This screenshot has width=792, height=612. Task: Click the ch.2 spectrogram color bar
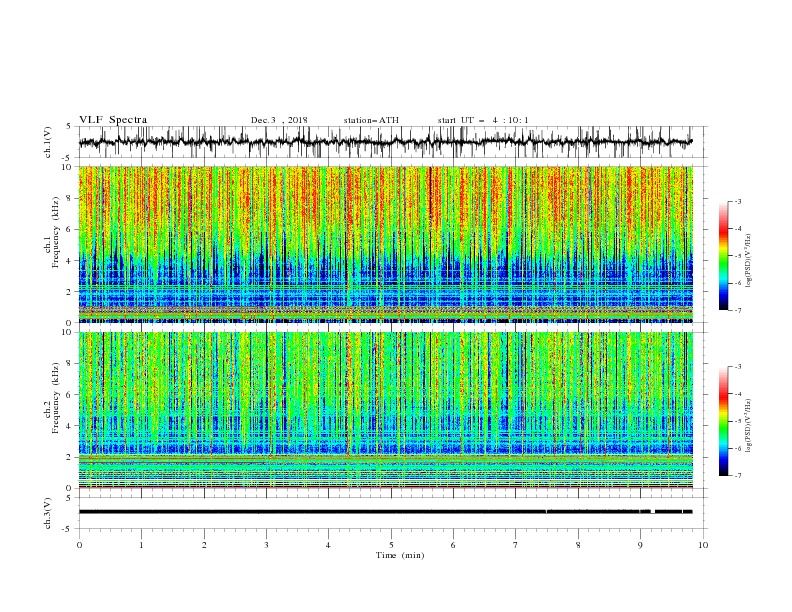723,421
